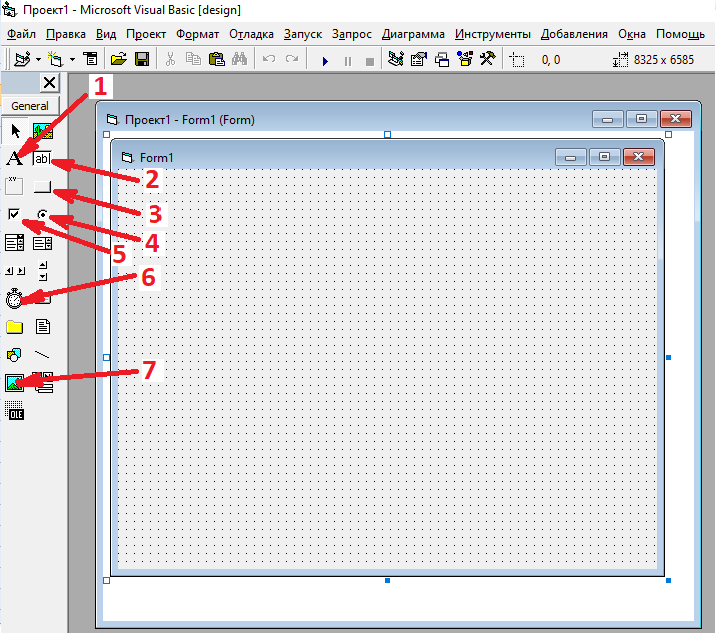The height and width of the screenshot is (633, 716).
Task: Maximize the Проект1 - Form1 (Form) designer window
Action: [641, 119]
